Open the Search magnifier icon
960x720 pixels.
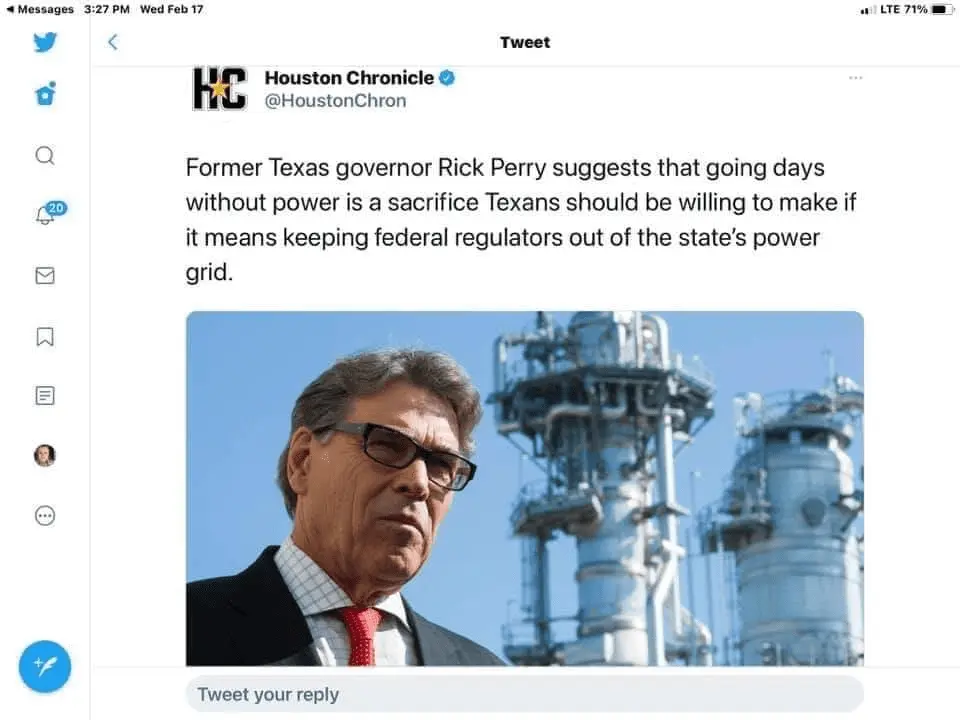pos(45,156)
